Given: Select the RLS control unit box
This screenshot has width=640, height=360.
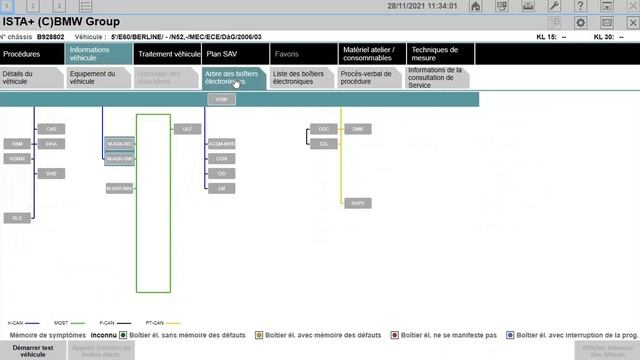Looking at the screenshot, I should pyautogui.click(x=17, y=218).
